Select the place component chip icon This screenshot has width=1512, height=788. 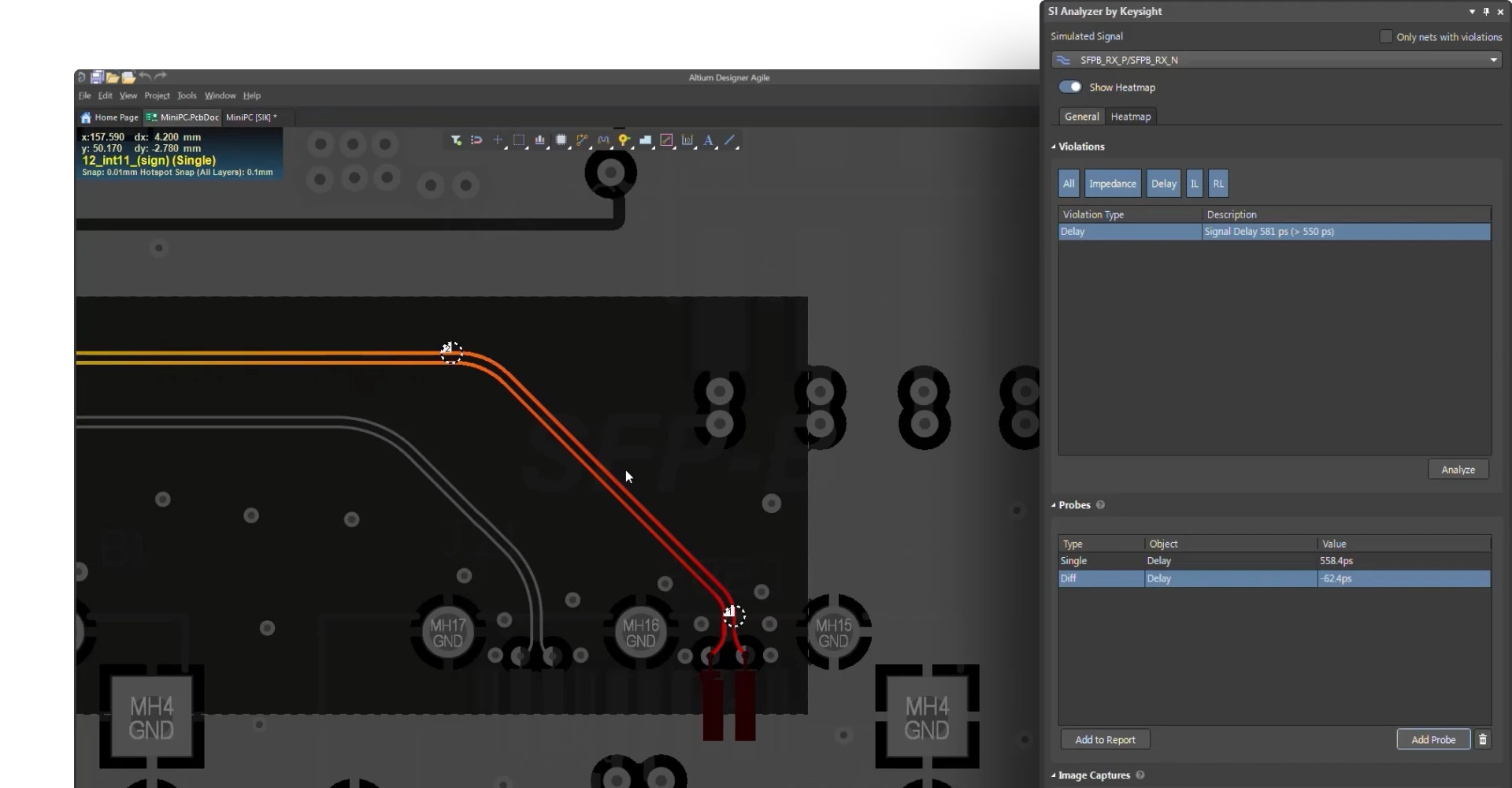tap(561, 140)
